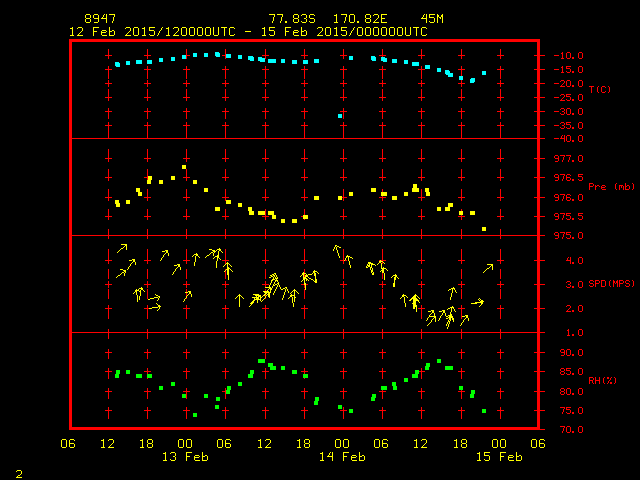Select the 15 Feb date label
The height and width of the screenshot is (480, 640).
click(x=498, y=457)
